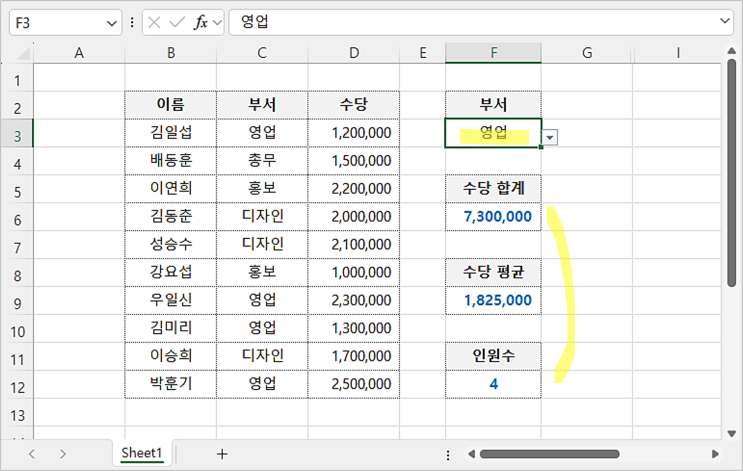743x471 pixels.
Task: Expand the formula bar chevron
Action: 725,21
